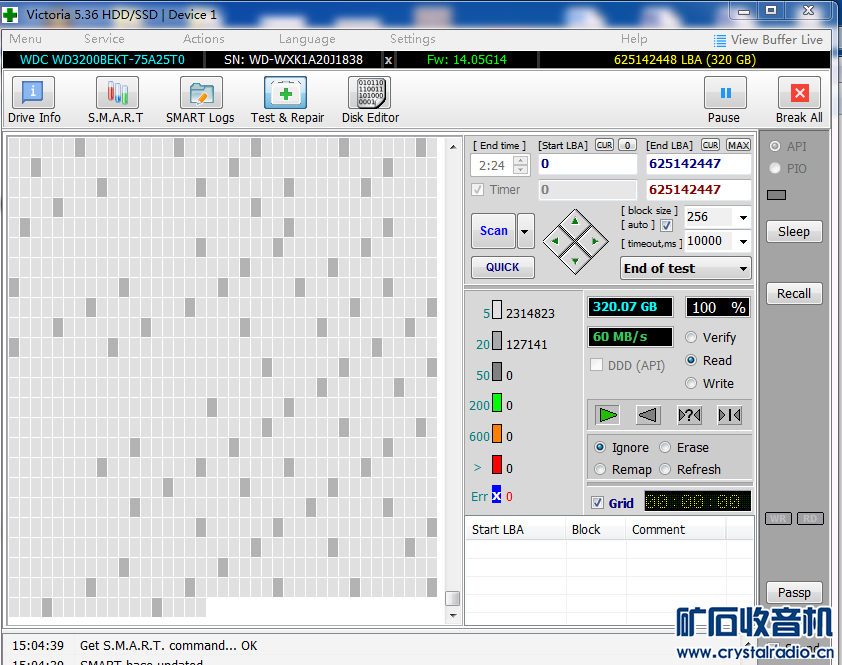Open the Language menu
This screenshot has height=665, width=842.
pos(307,39)
